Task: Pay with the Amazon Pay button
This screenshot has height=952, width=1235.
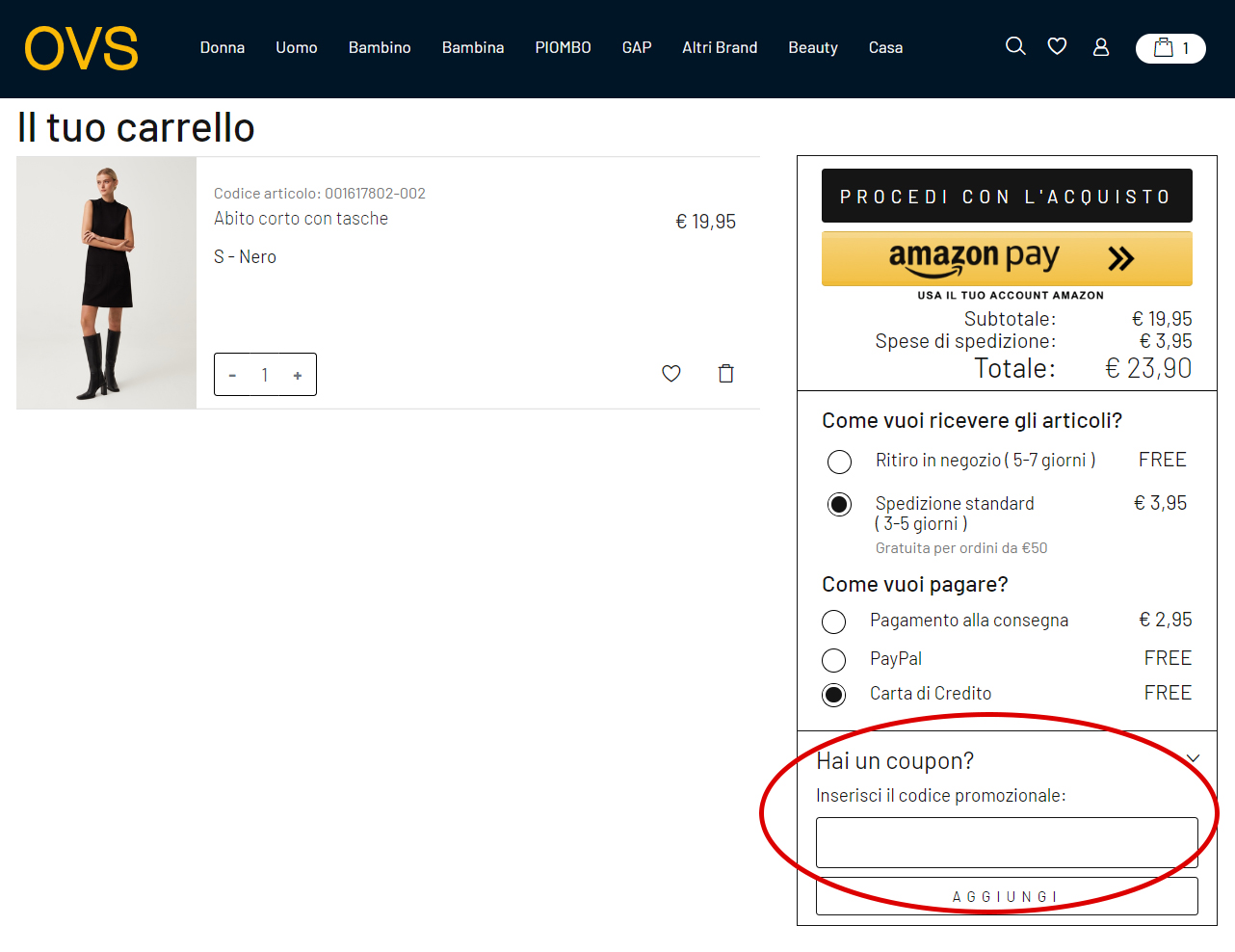Action: pos(1007,258)
